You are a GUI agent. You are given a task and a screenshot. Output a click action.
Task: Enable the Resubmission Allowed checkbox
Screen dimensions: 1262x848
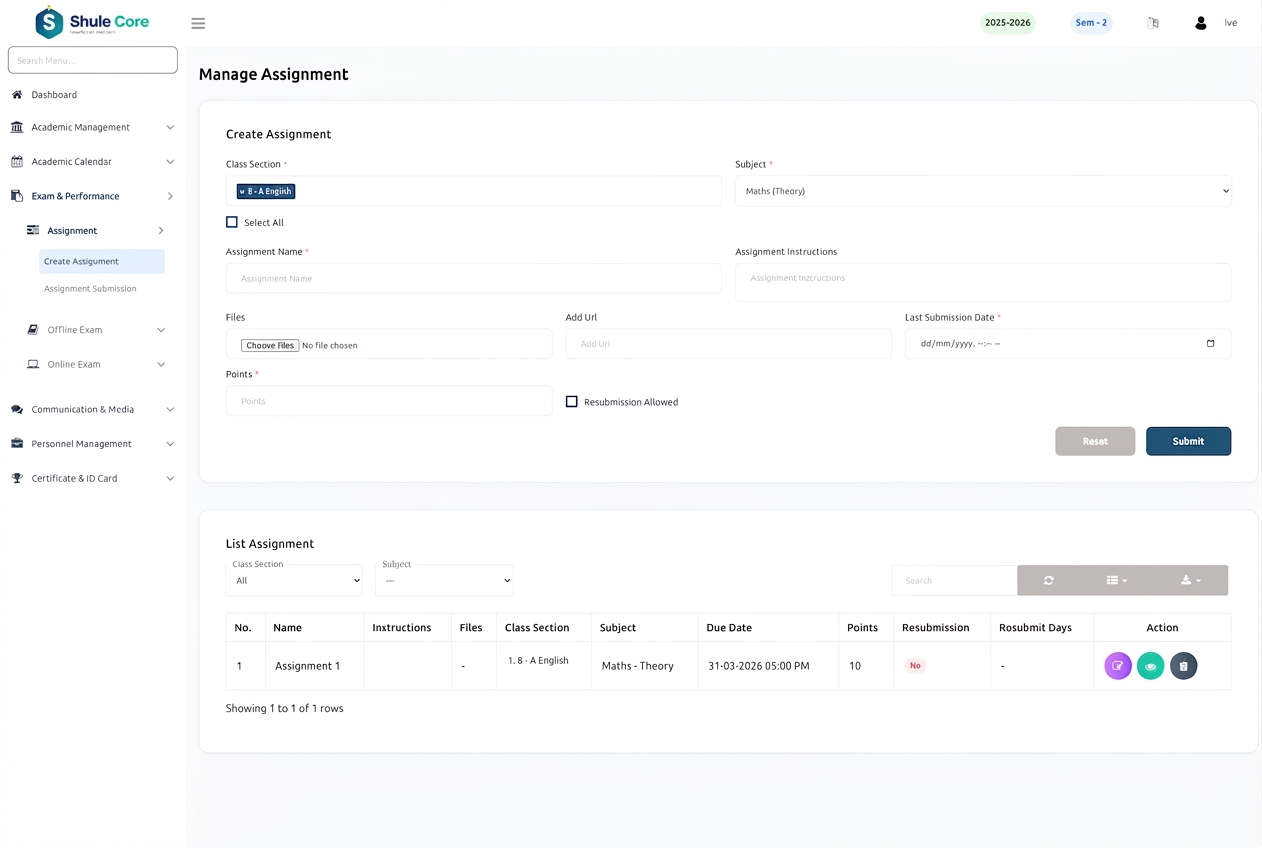pyautogui.click(x=572, y=401)
